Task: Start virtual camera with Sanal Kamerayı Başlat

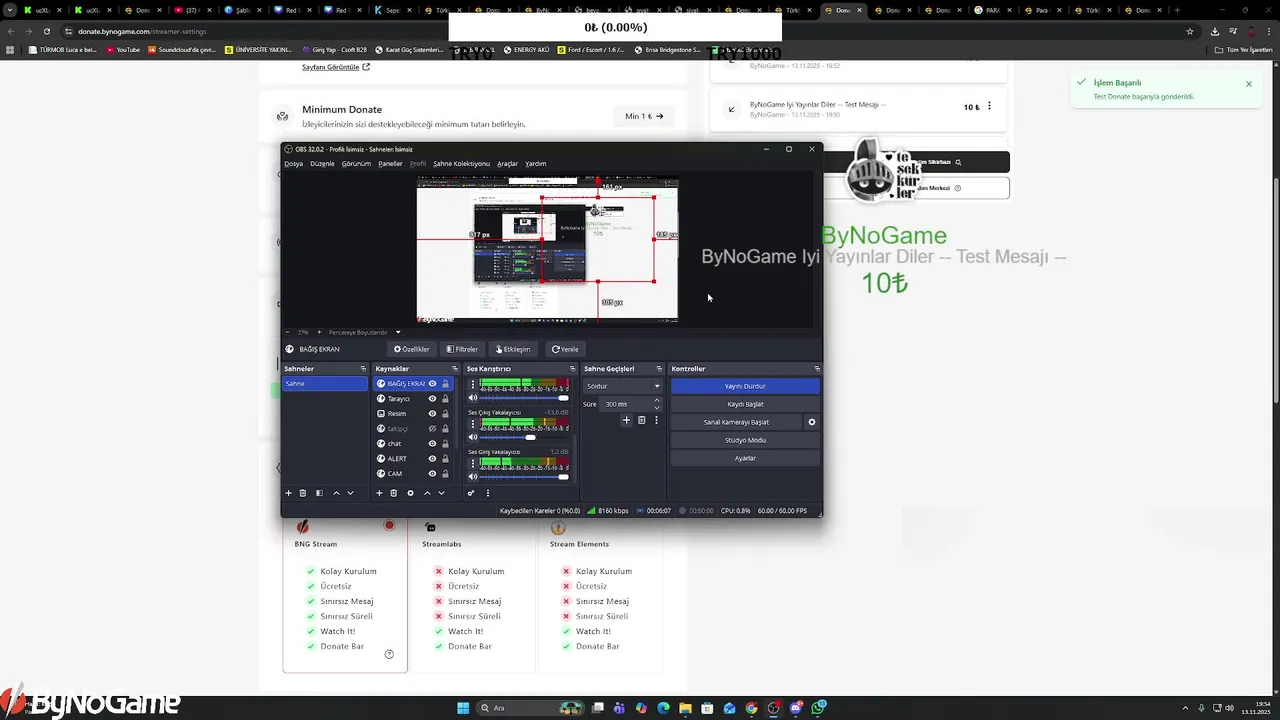Action: (x=736, y=422)
